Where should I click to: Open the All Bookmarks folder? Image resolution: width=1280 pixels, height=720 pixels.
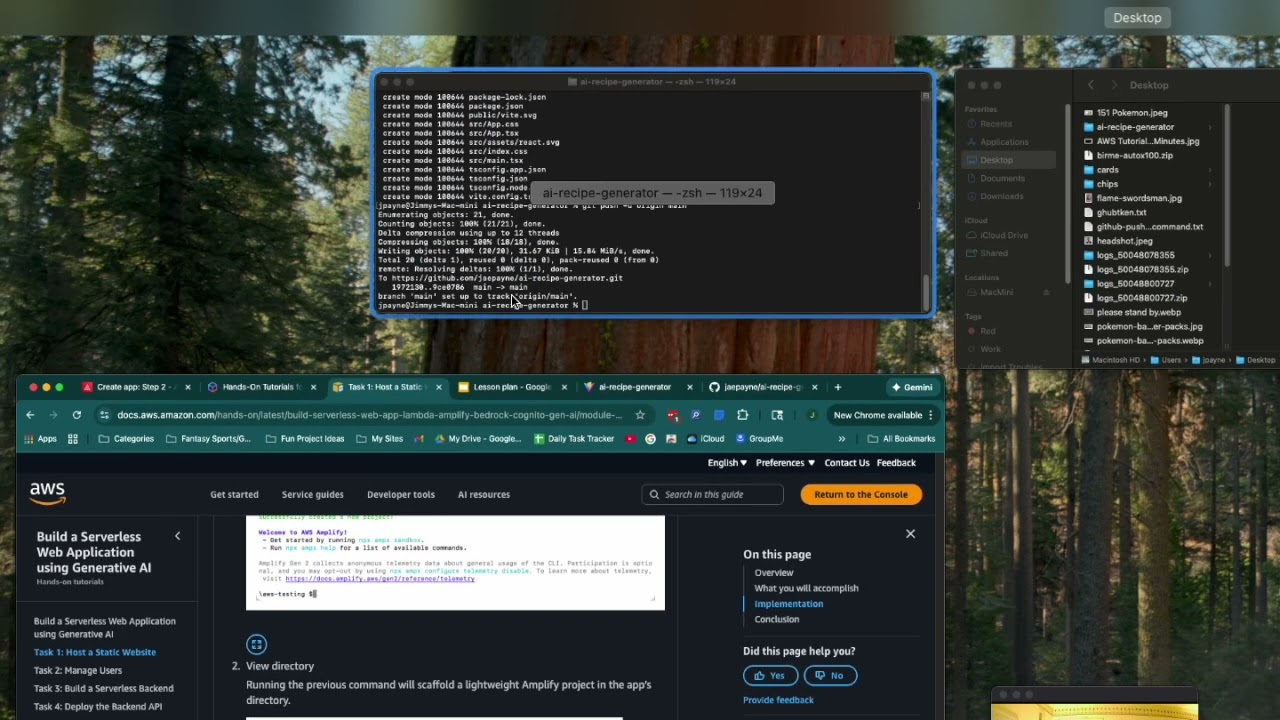901,439
